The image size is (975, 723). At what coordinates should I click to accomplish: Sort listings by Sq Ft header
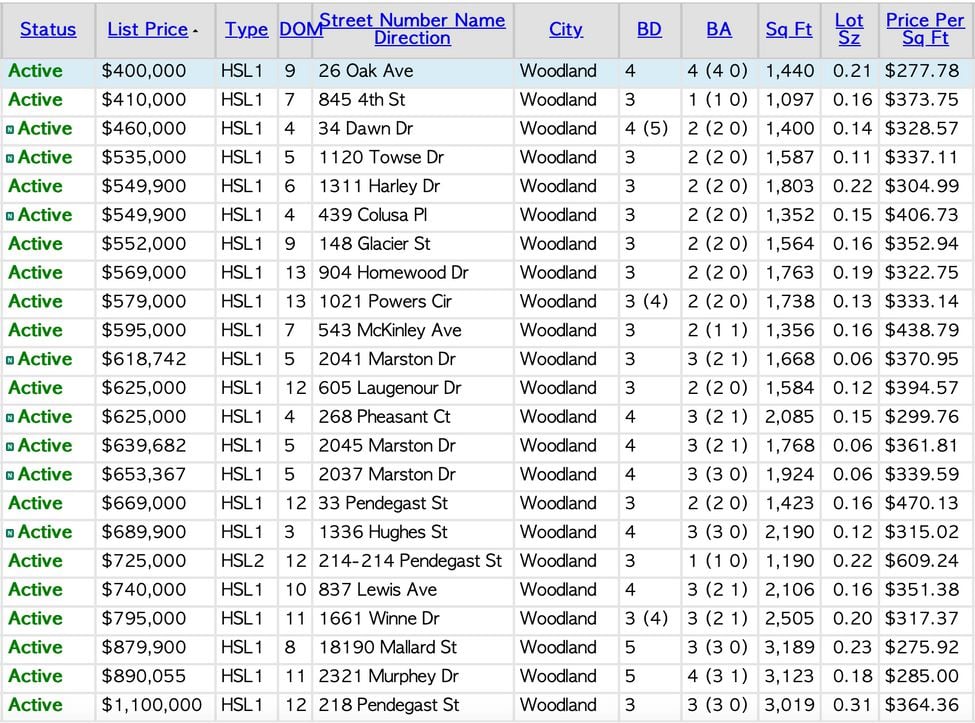(x=788, y=29)
